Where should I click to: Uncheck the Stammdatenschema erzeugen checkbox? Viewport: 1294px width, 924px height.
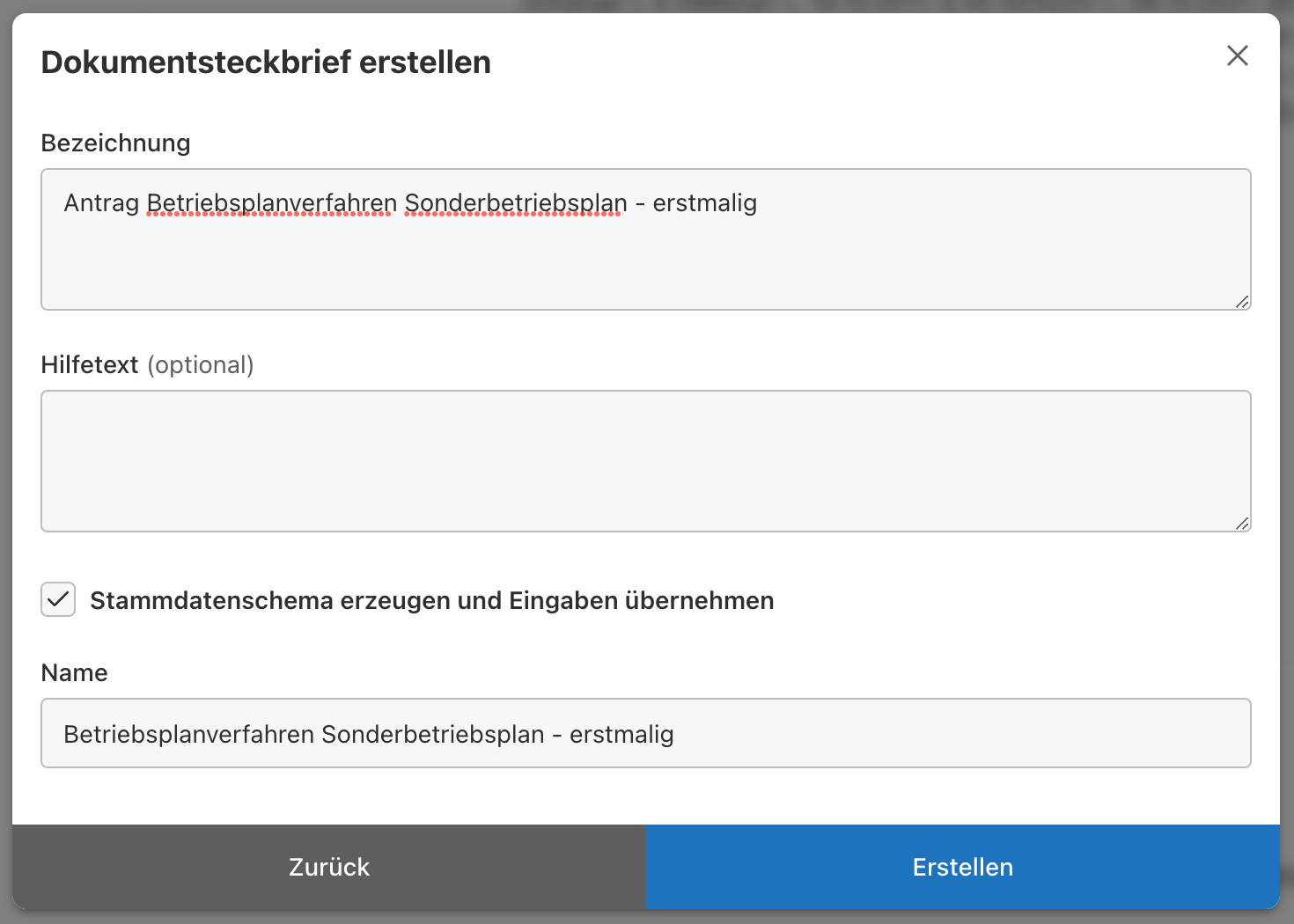pyautogui.click(x=58, y=599)
